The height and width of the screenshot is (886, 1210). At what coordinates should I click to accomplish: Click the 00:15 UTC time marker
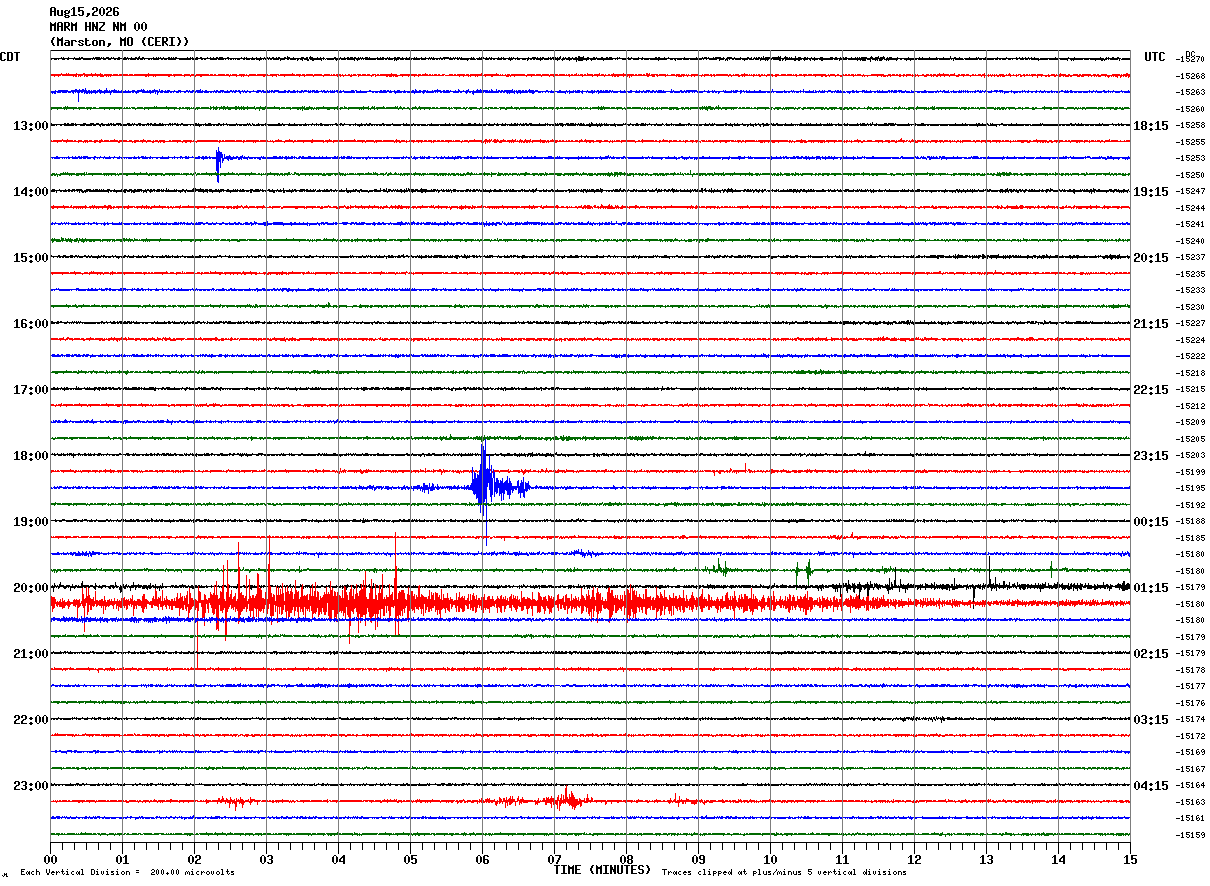[1151, 522]
